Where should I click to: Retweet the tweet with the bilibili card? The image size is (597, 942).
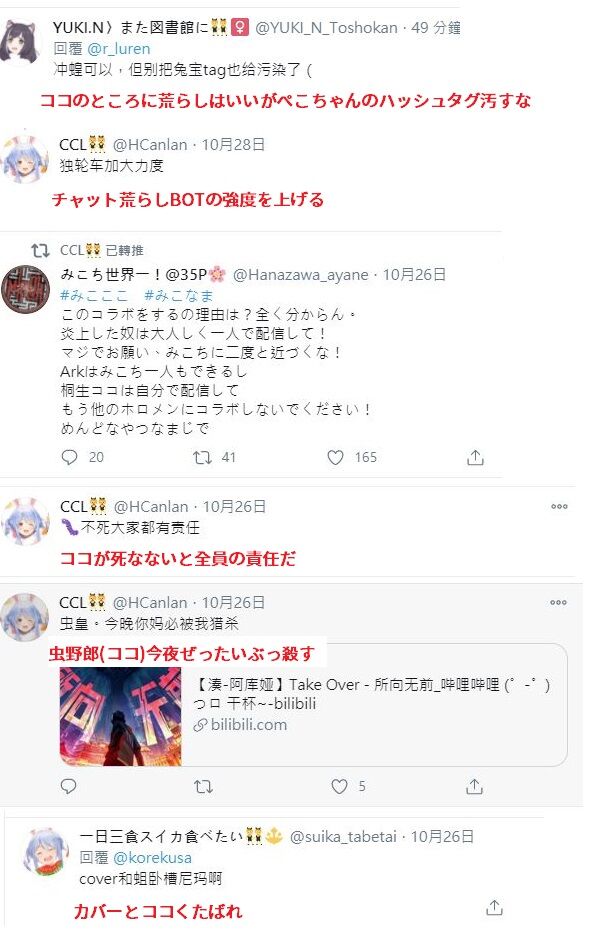203,786
